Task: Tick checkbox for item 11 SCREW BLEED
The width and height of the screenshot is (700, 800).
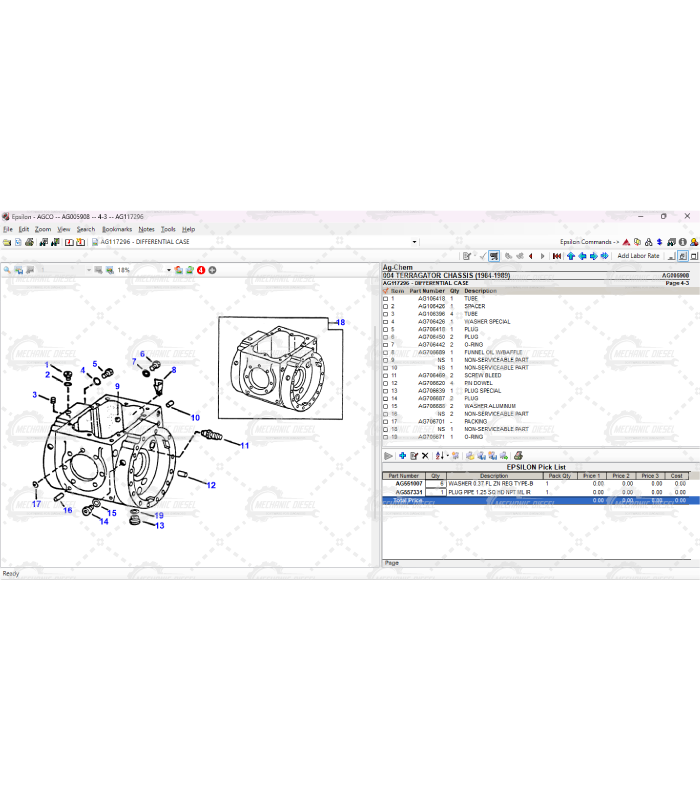Action: coord(386,375)
